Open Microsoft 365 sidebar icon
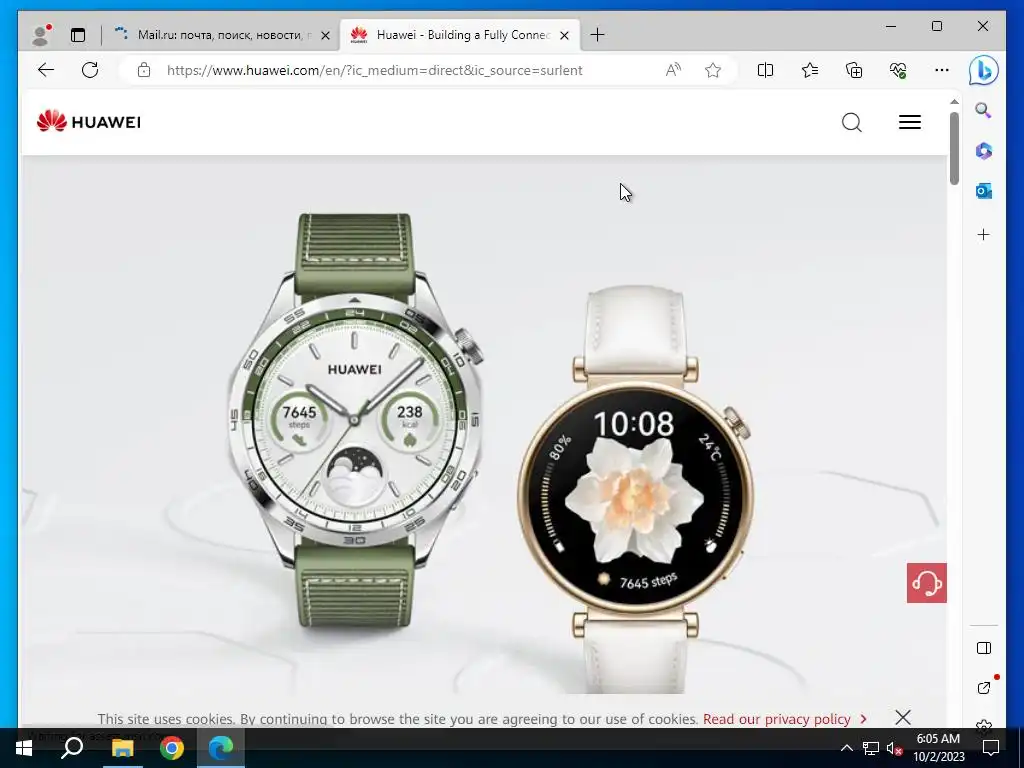 (x=984, y=151)
